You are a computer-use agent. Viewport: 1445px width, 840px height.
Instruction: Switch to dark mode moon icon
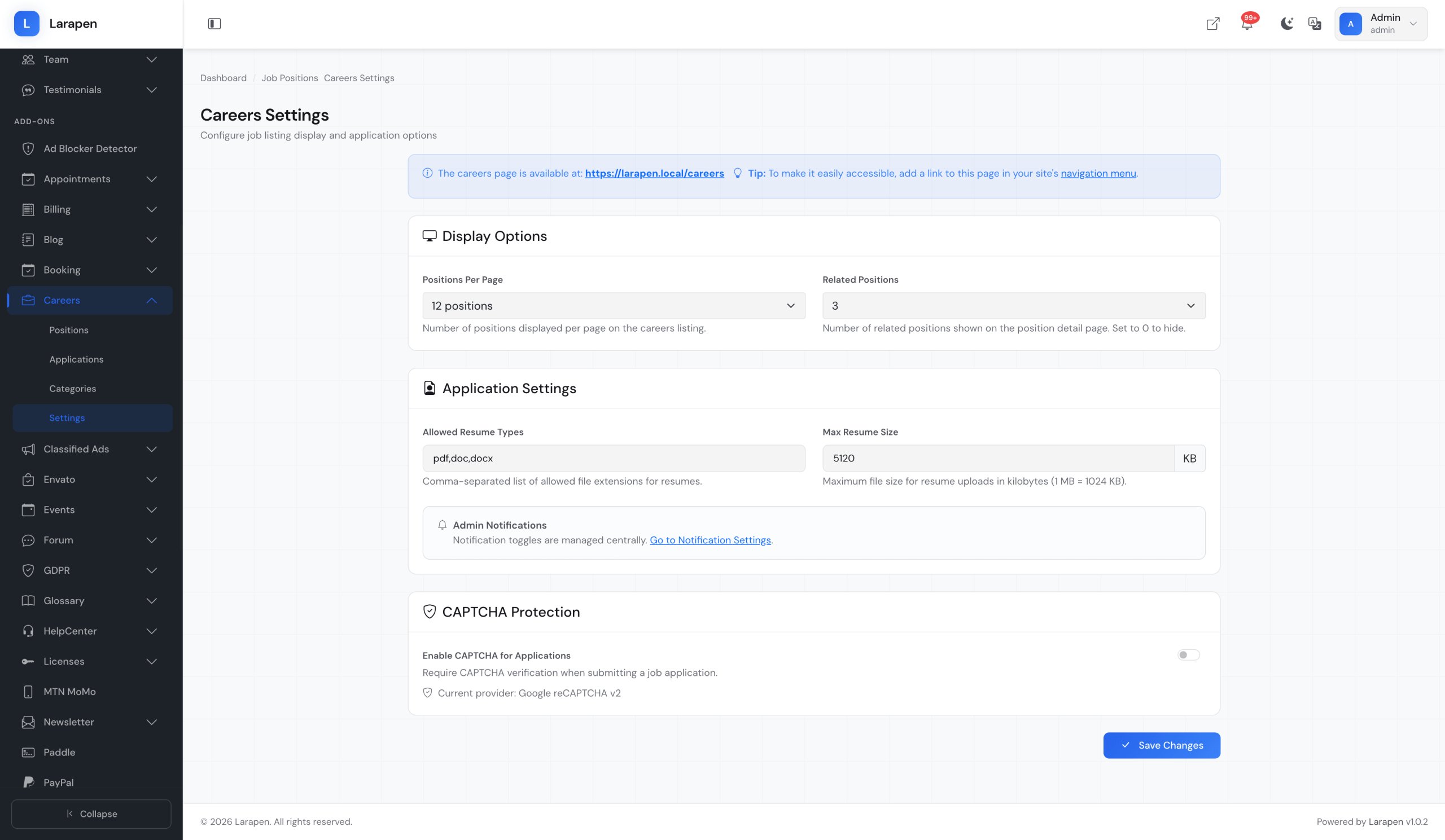pyautogui.click(x=1286, y=24)
